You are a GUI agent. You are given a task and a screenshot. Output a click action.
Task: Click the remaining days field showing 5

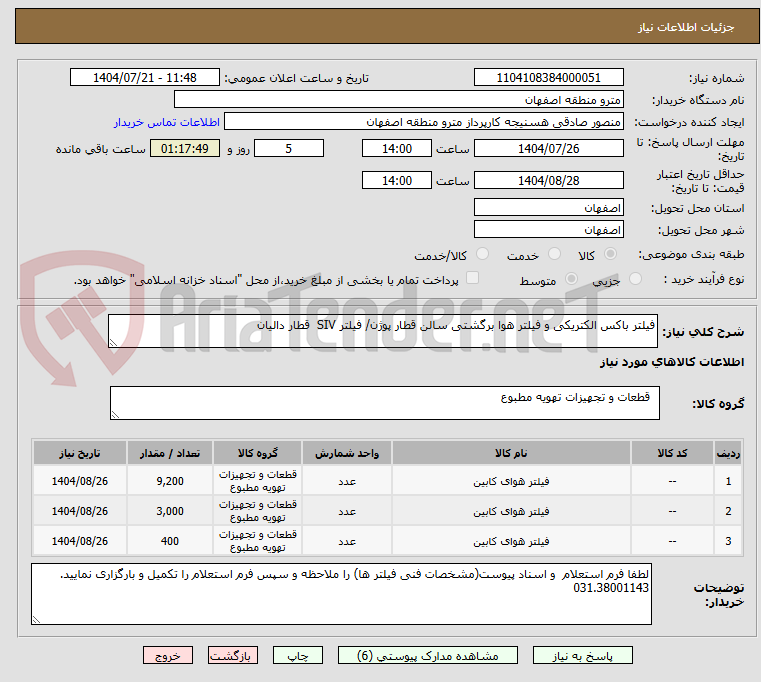pos(289,149)
